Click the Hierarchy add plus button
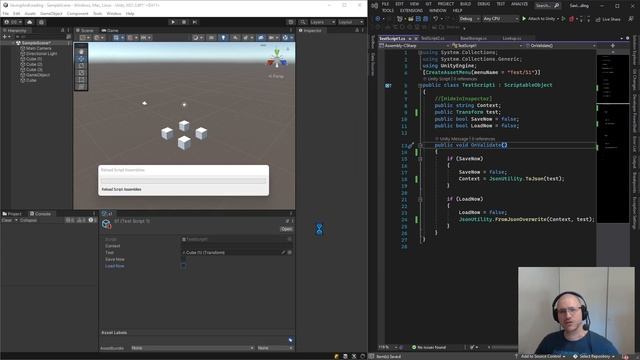Screen dimensions: 640x360 [x=4, y=37]
